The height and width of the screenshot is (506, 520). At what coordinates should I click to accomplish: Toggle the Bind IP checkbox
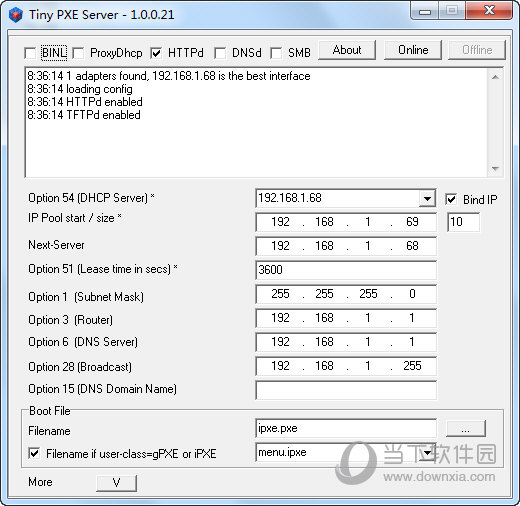click(451, 199)
